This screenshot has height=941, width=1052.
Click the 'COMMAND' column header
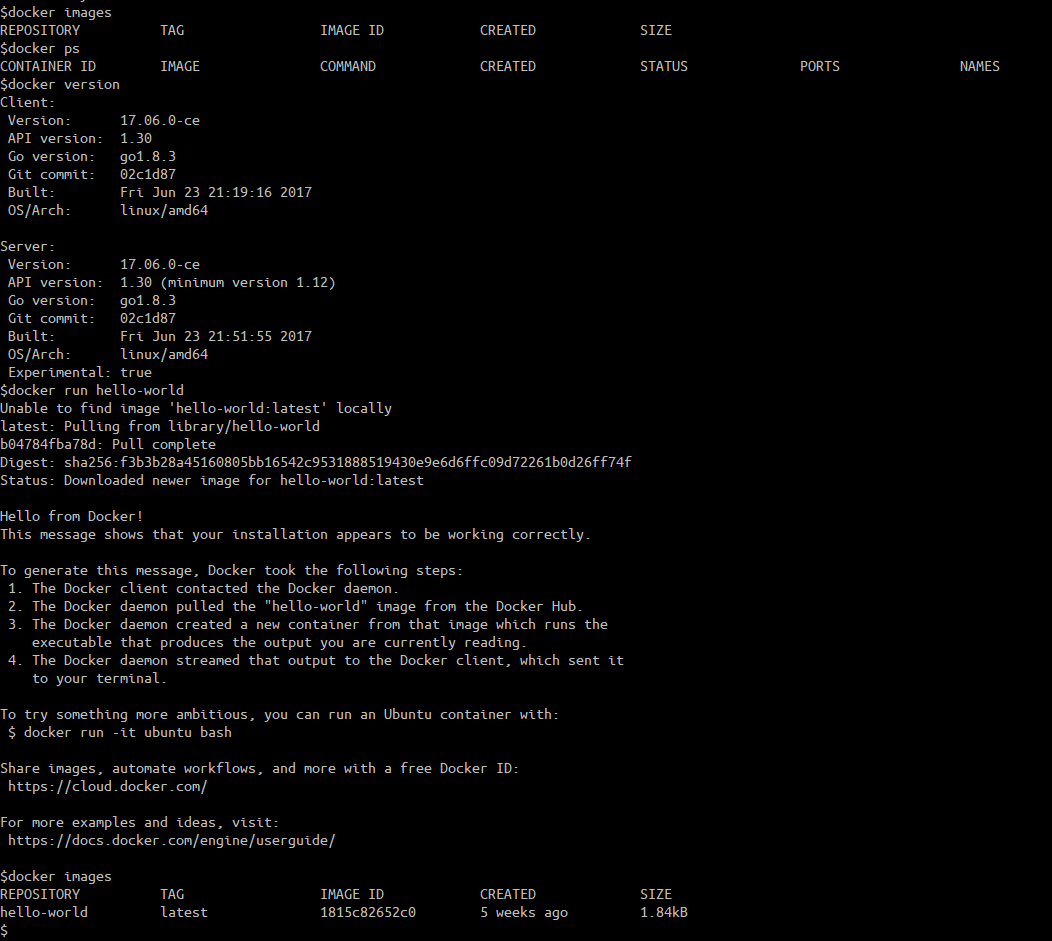point(348,66)
